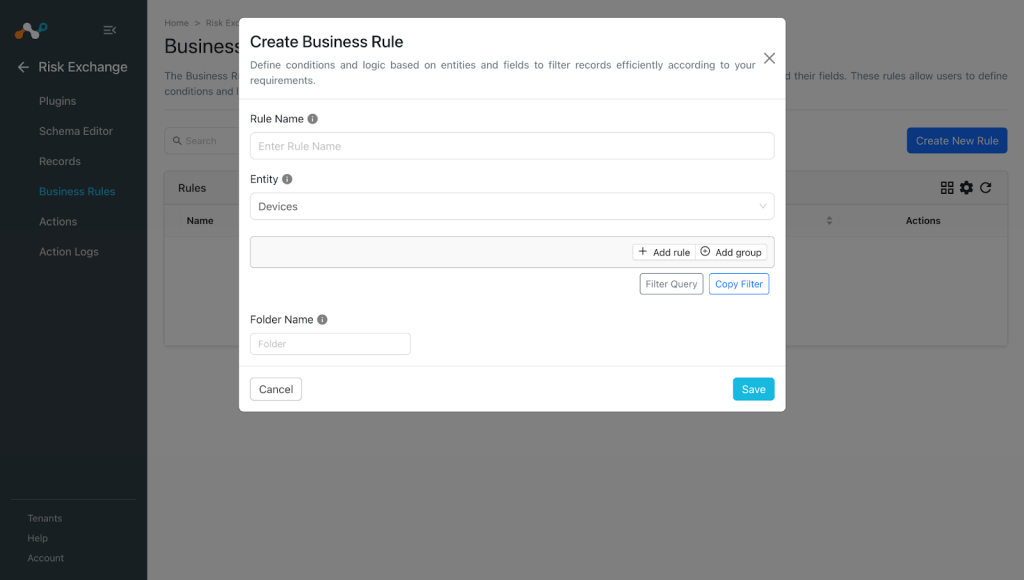Save the business rule
Viewport: 1024px width, 580px height.
754,389
